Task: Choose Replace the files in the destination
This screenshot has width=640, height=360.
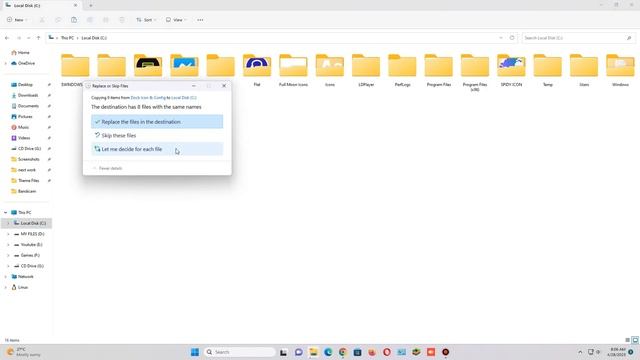Action: click(157, 122)
